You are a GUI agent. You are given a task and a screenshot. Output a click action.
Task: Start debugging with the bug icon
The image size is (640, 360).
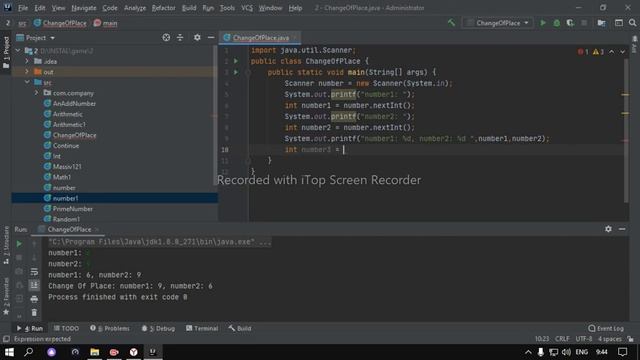(x=556, y=23)
